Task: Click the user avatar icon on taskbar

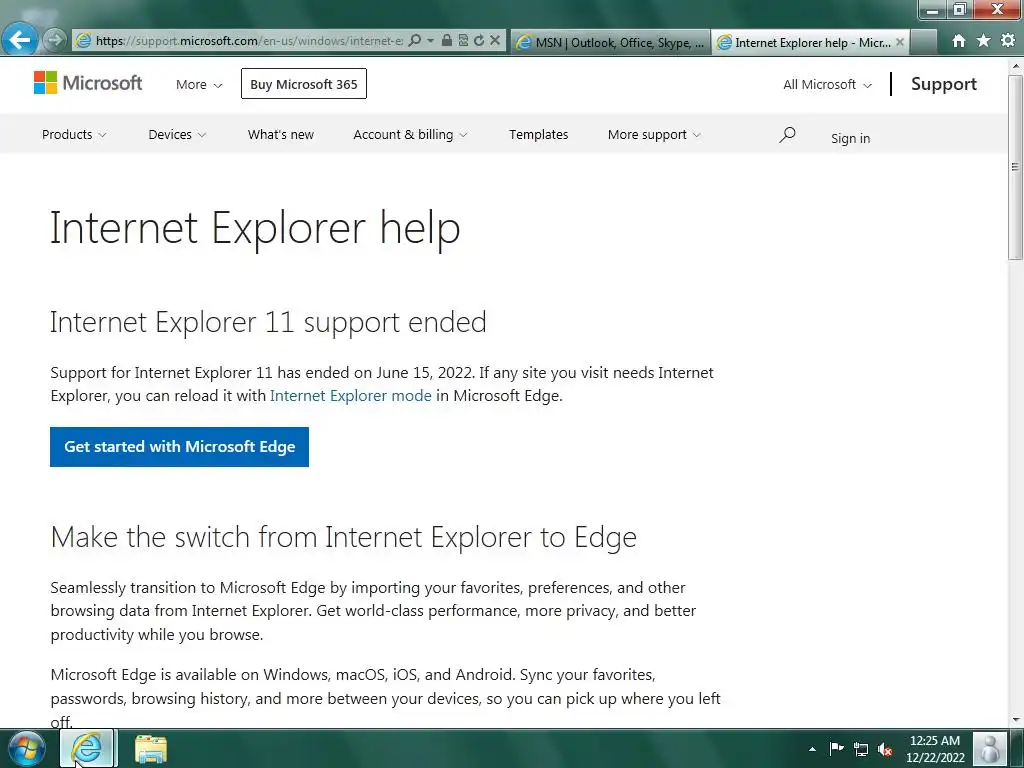Action: 989,748
